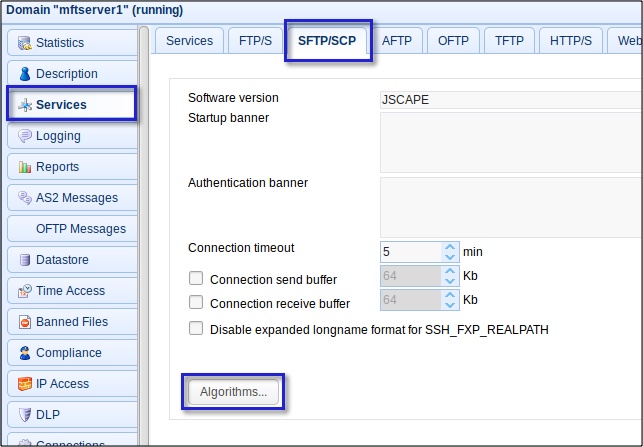
Task: Check Disable expanded longname format option
Action: tap(196, 329)
